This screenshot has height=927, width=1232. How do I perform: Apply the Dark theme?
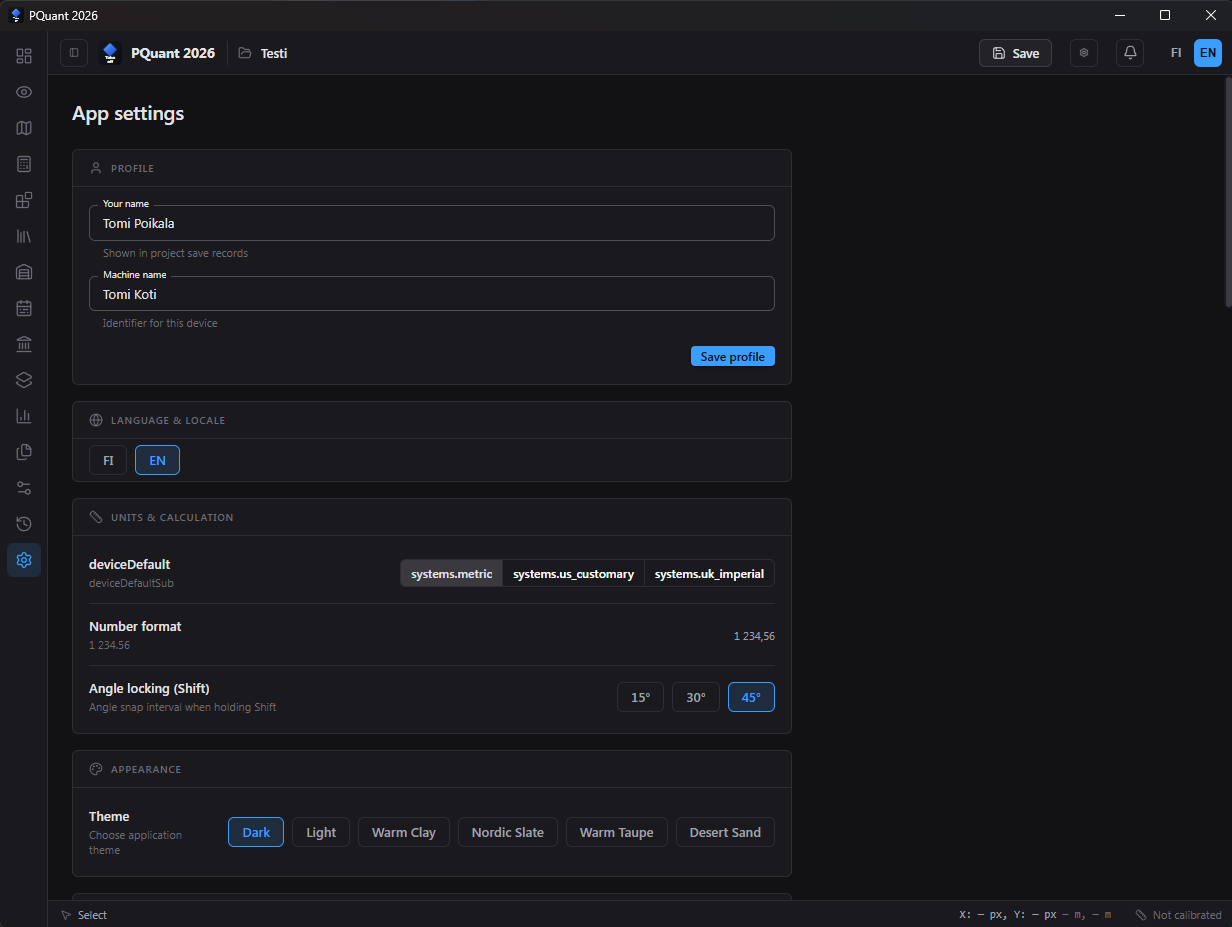(x=256, y=832)
